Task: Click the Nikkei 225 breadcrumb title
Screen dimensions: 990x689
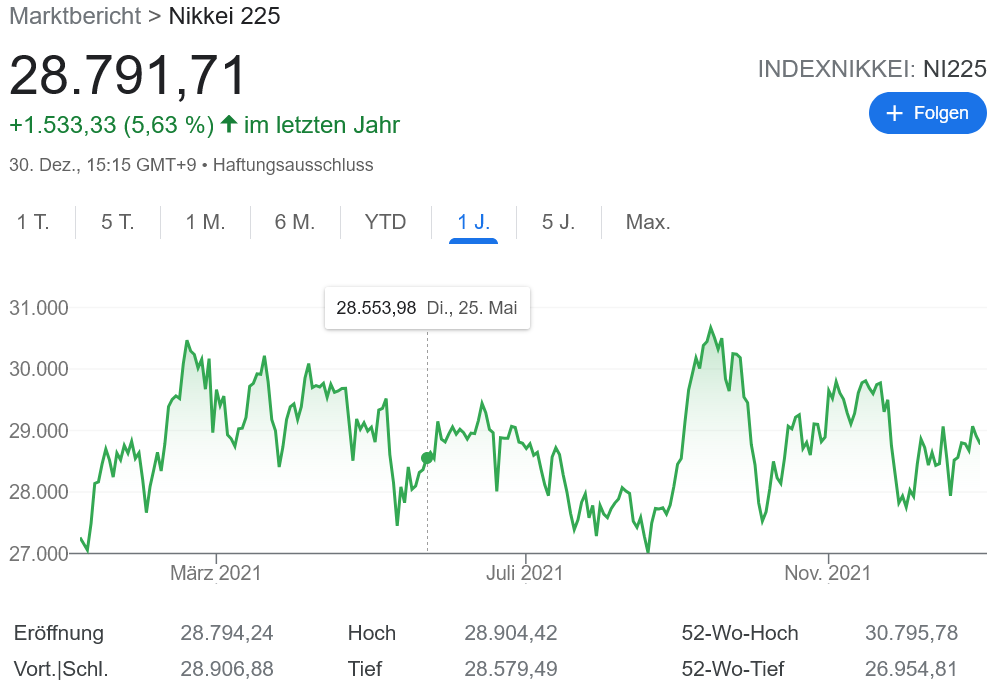Action: tap(224, 16)
